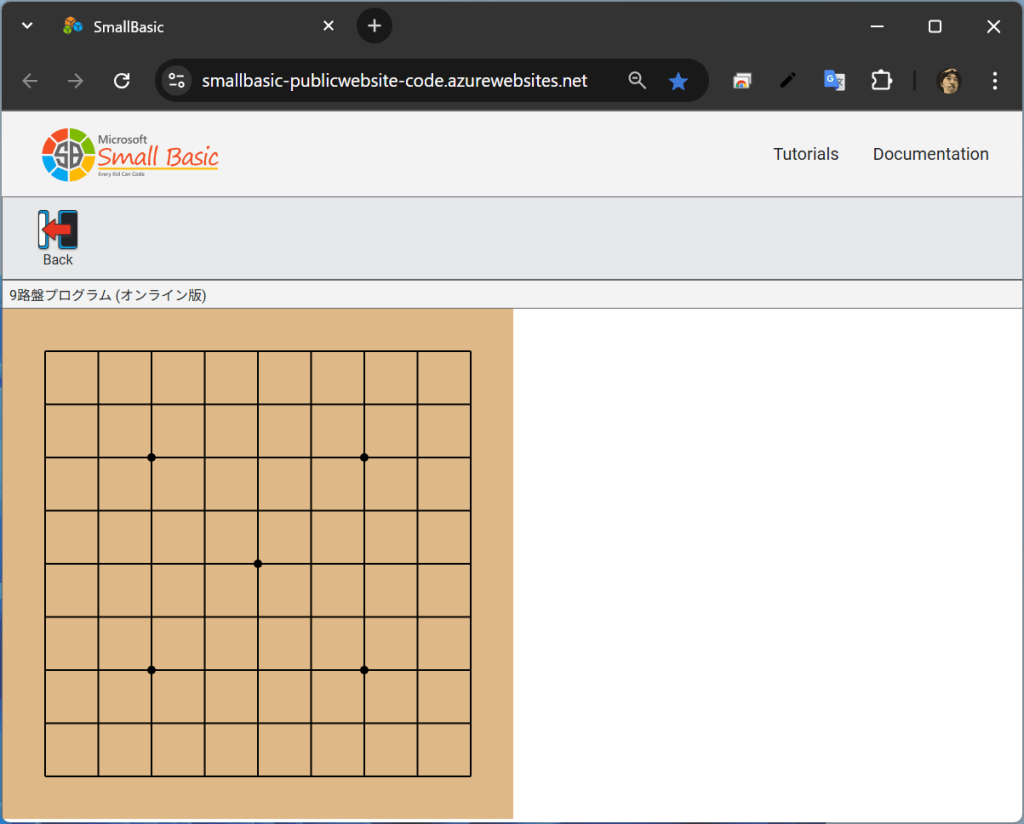Open the Tutorials link

[x=805, y=154]
